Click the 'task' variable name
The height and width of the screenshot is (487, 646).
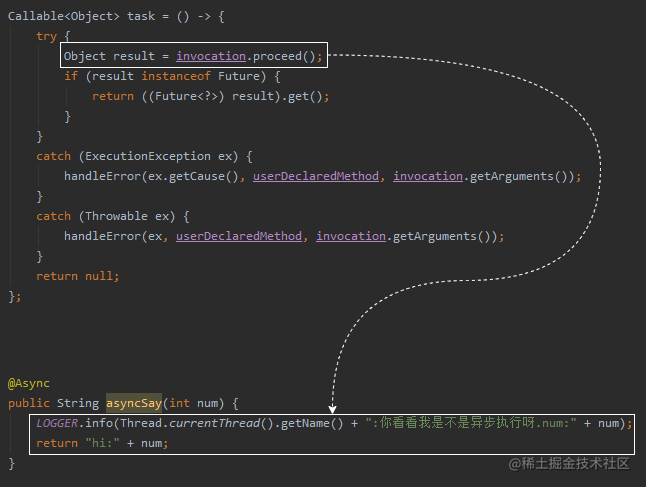[141, 16]
